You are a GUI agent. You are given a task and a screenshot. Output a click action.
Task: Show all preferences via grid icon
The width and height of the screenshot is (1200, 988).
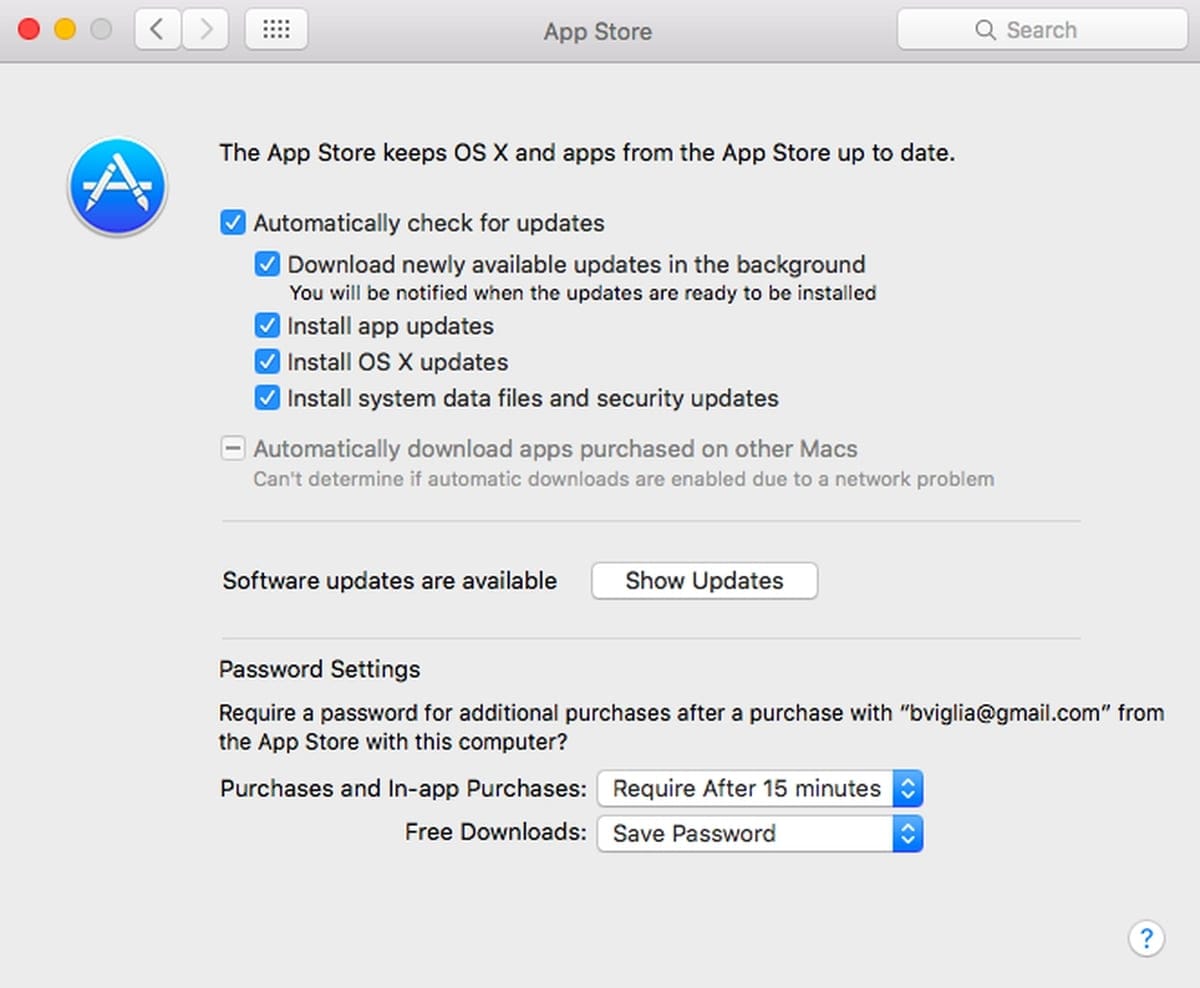coord(276,29)
